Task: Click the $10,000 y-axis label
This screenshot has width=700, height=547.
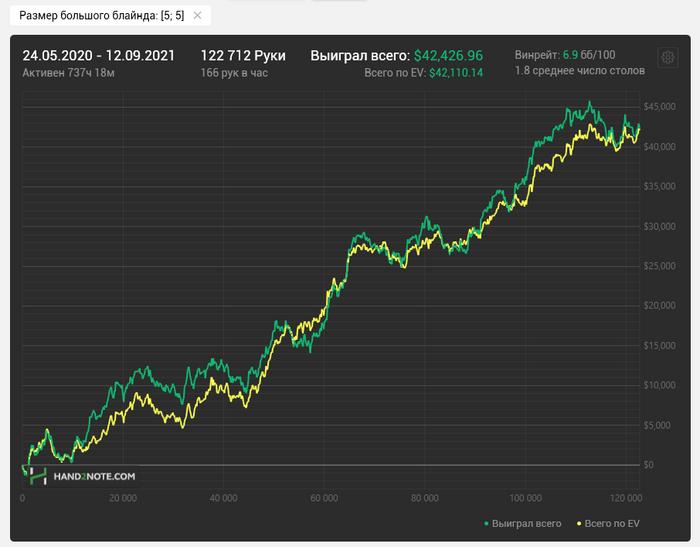Action: (x=659, y=385)
